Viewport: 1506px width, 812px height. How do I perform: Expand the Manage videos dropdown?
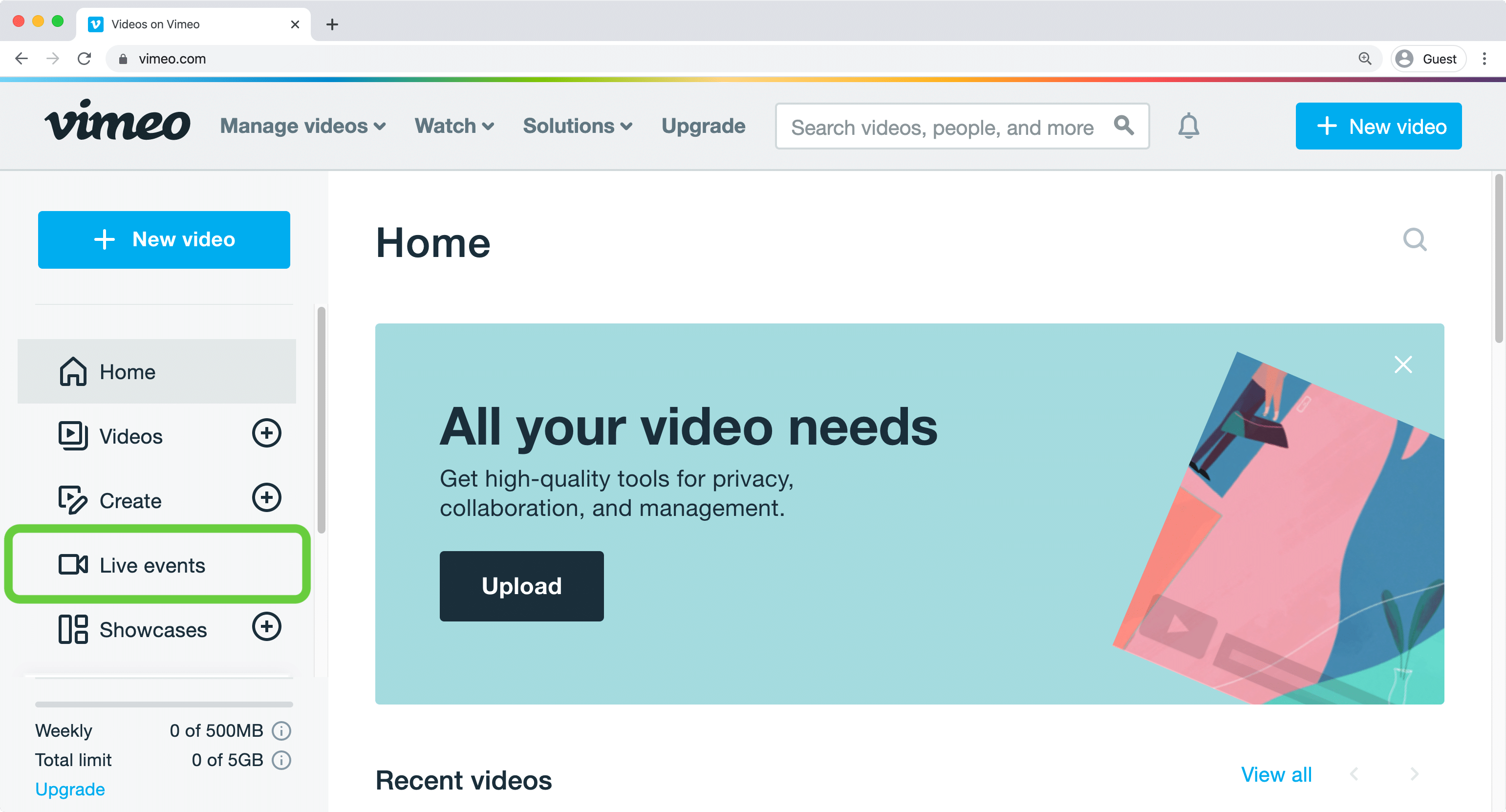(302, 126)
